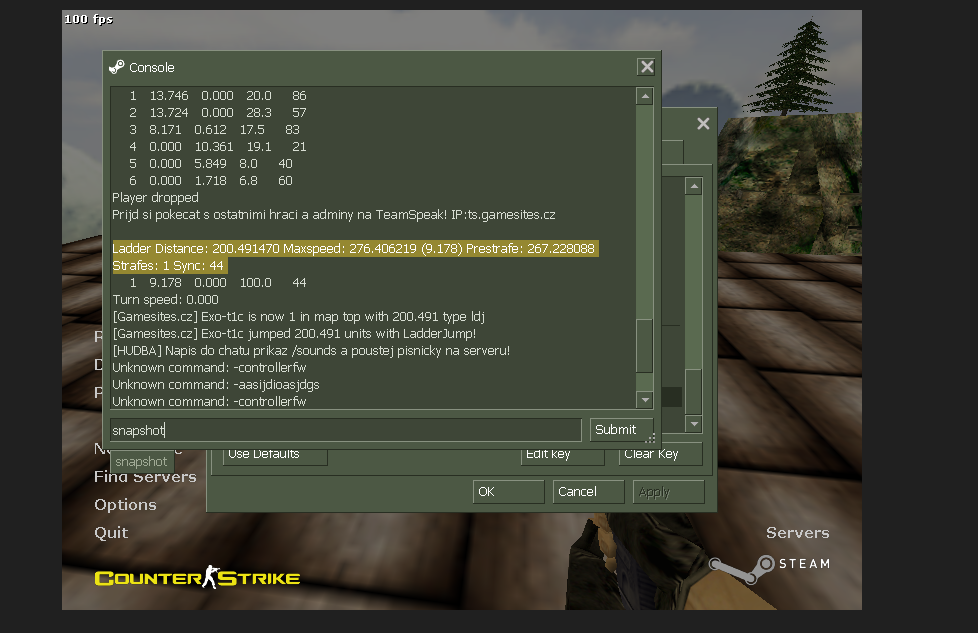Click the Counter-Strike logo
The height and width of the screenshot is (633, 978).
pyautogui.click(x=197, y=578)
